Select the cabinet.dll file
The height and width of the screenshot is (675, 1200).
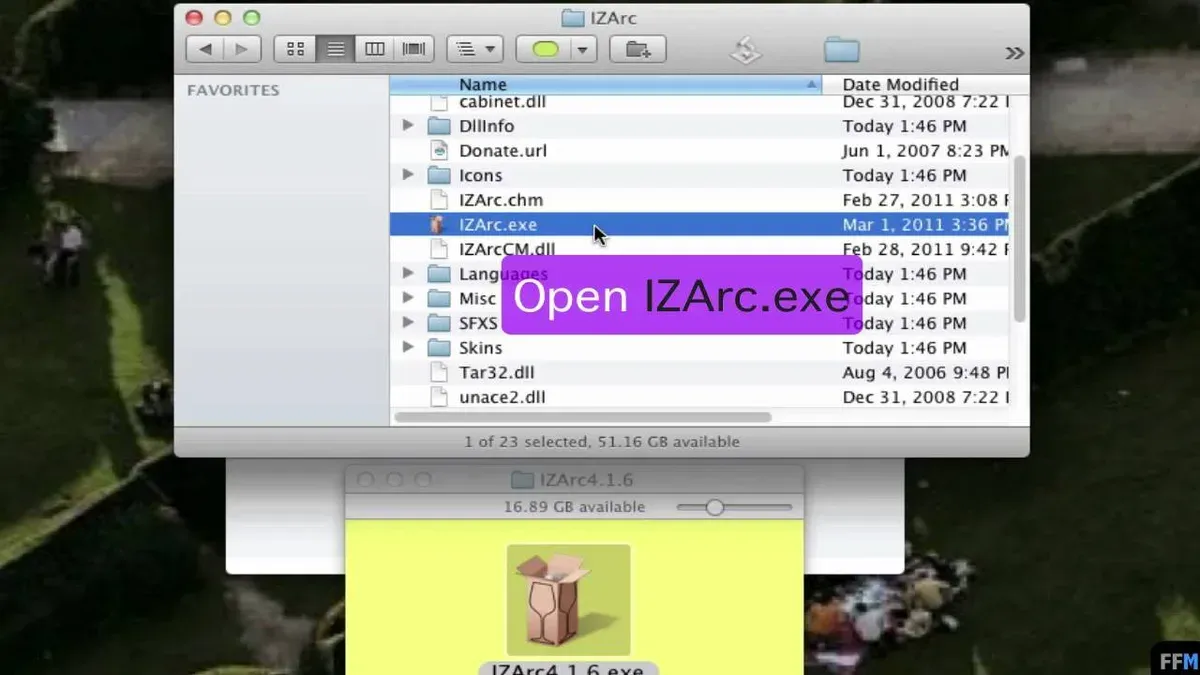point(502,102)
